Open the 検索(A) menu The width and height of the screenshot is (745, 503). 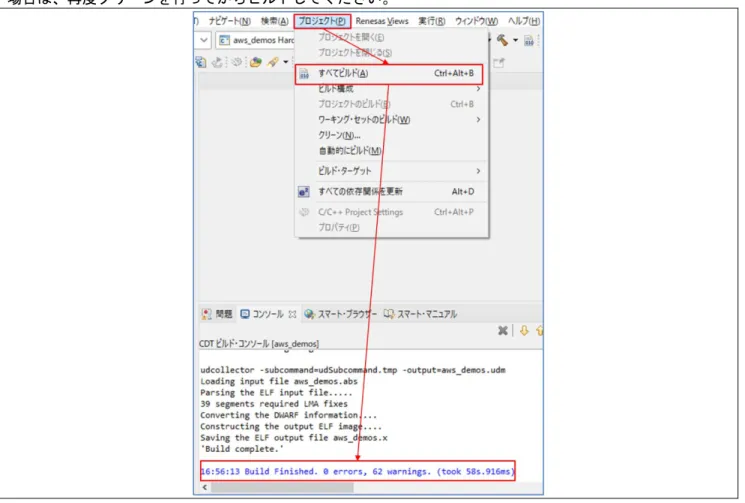[275, 21]
